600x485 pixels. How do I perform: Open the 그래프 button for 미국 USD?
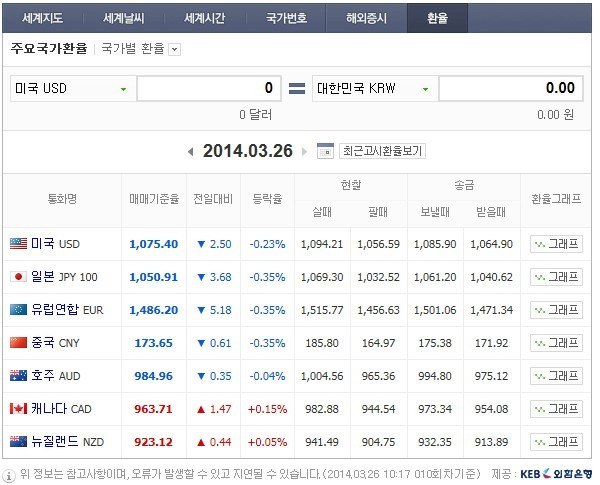click(x=556, y=244)
